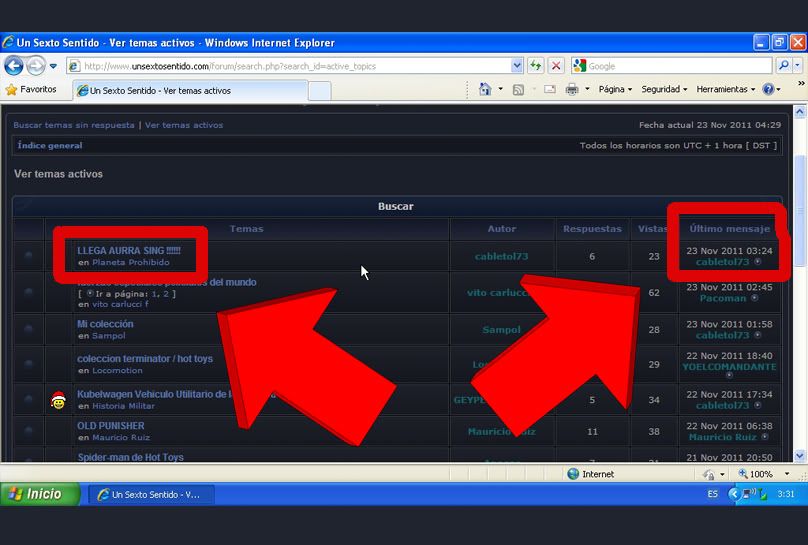This screenshot has height=545, width=808.
Task: Expand the zoom level dropdown arrow
Action: pos(787,474)
